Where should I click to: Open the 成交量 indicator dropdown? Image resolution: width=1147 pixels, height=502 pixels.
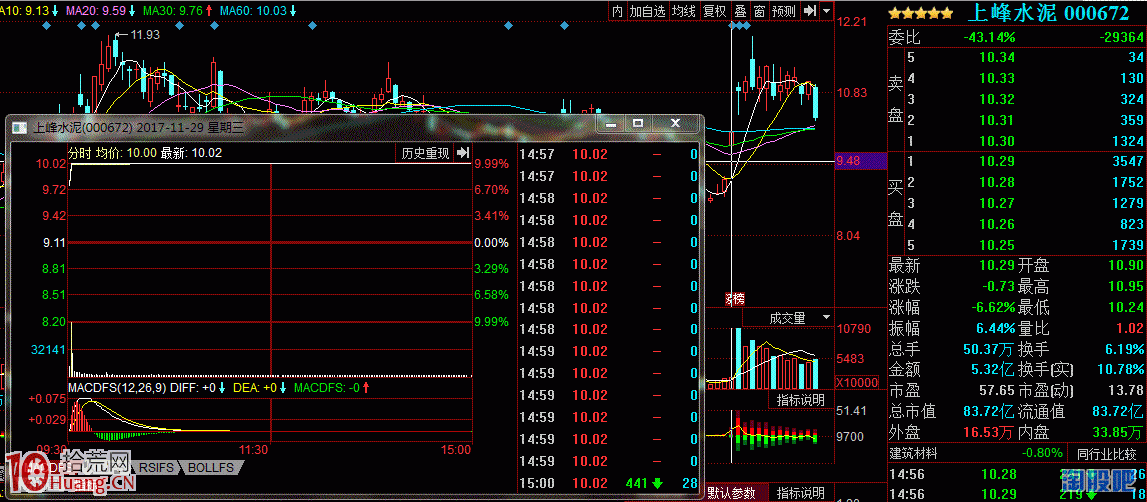tap(789, 318)
